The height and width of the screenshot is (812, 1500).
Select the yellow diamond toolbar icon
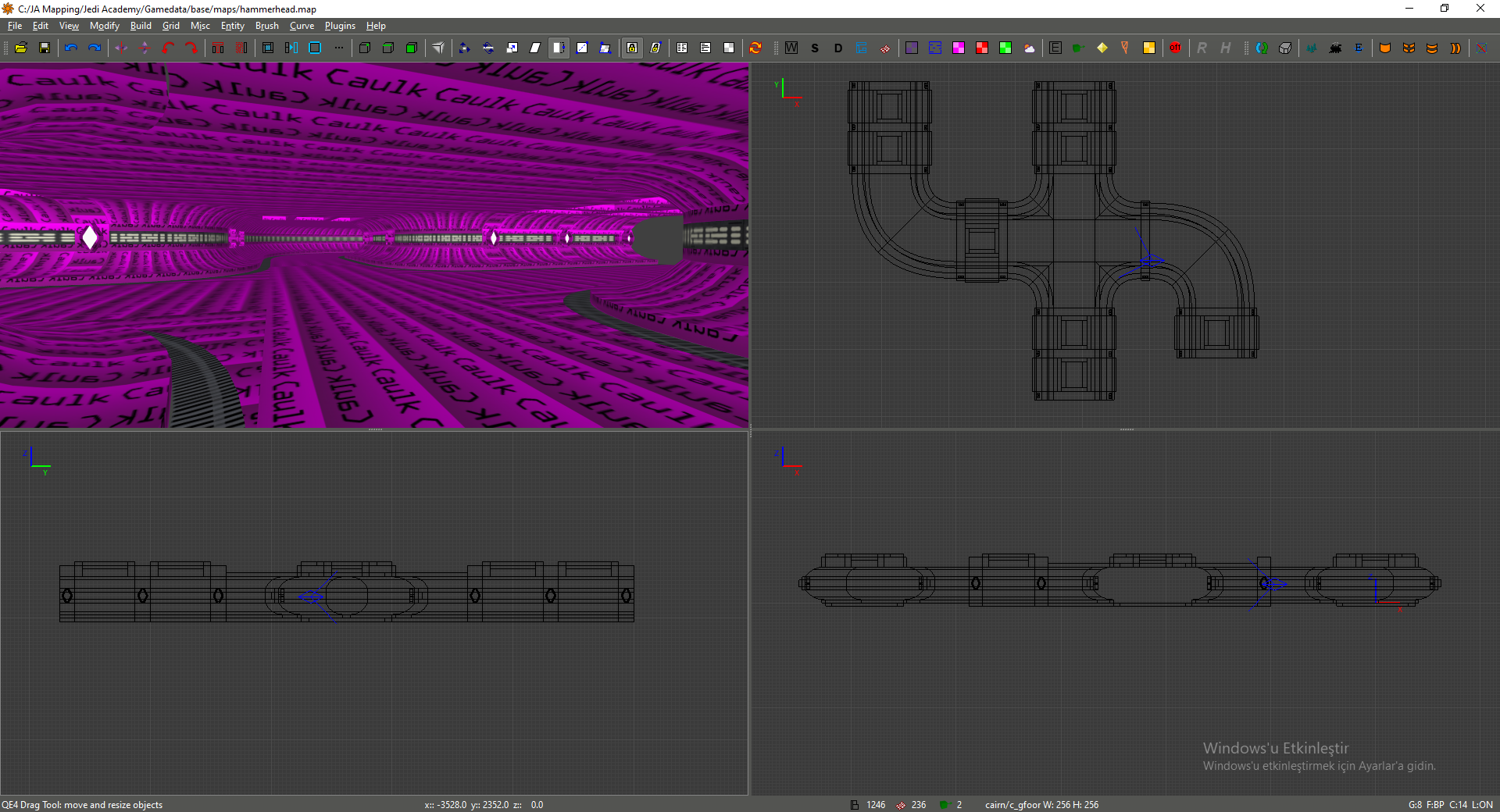1102,48
